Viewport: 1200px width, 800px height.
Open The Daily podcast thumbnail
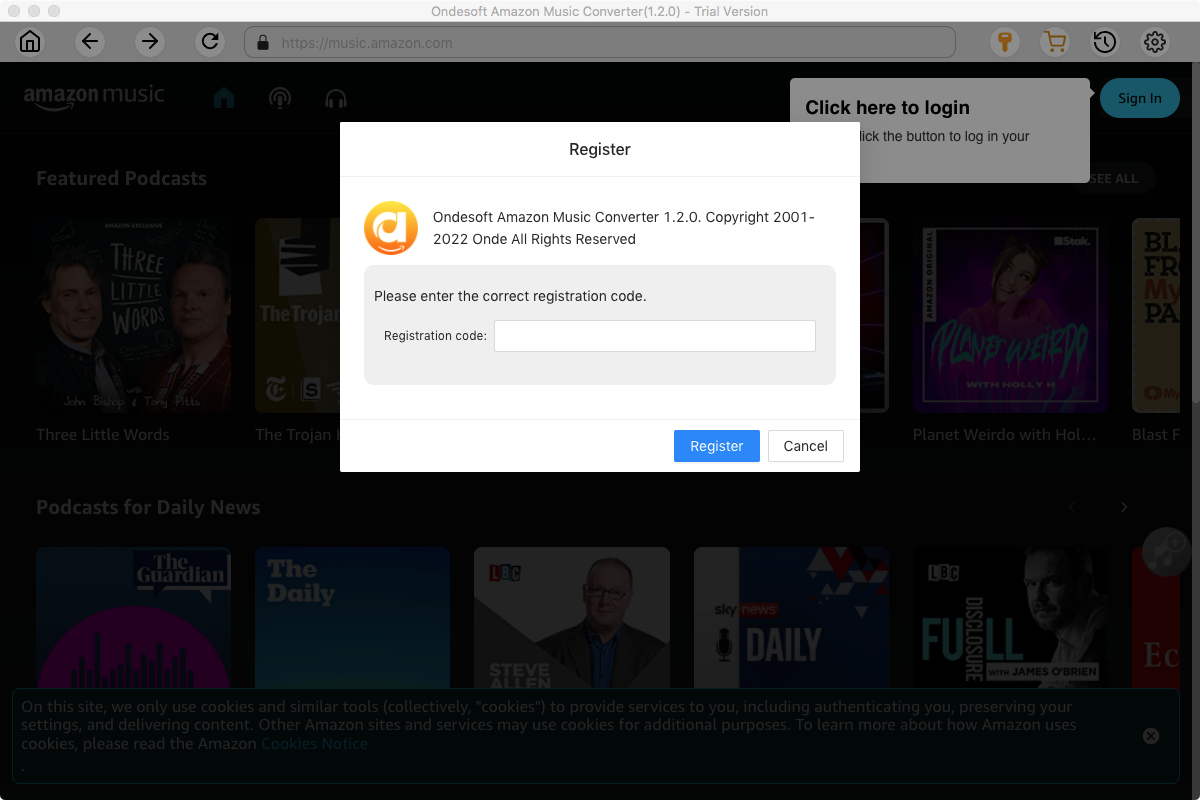(x=353, y=618)
